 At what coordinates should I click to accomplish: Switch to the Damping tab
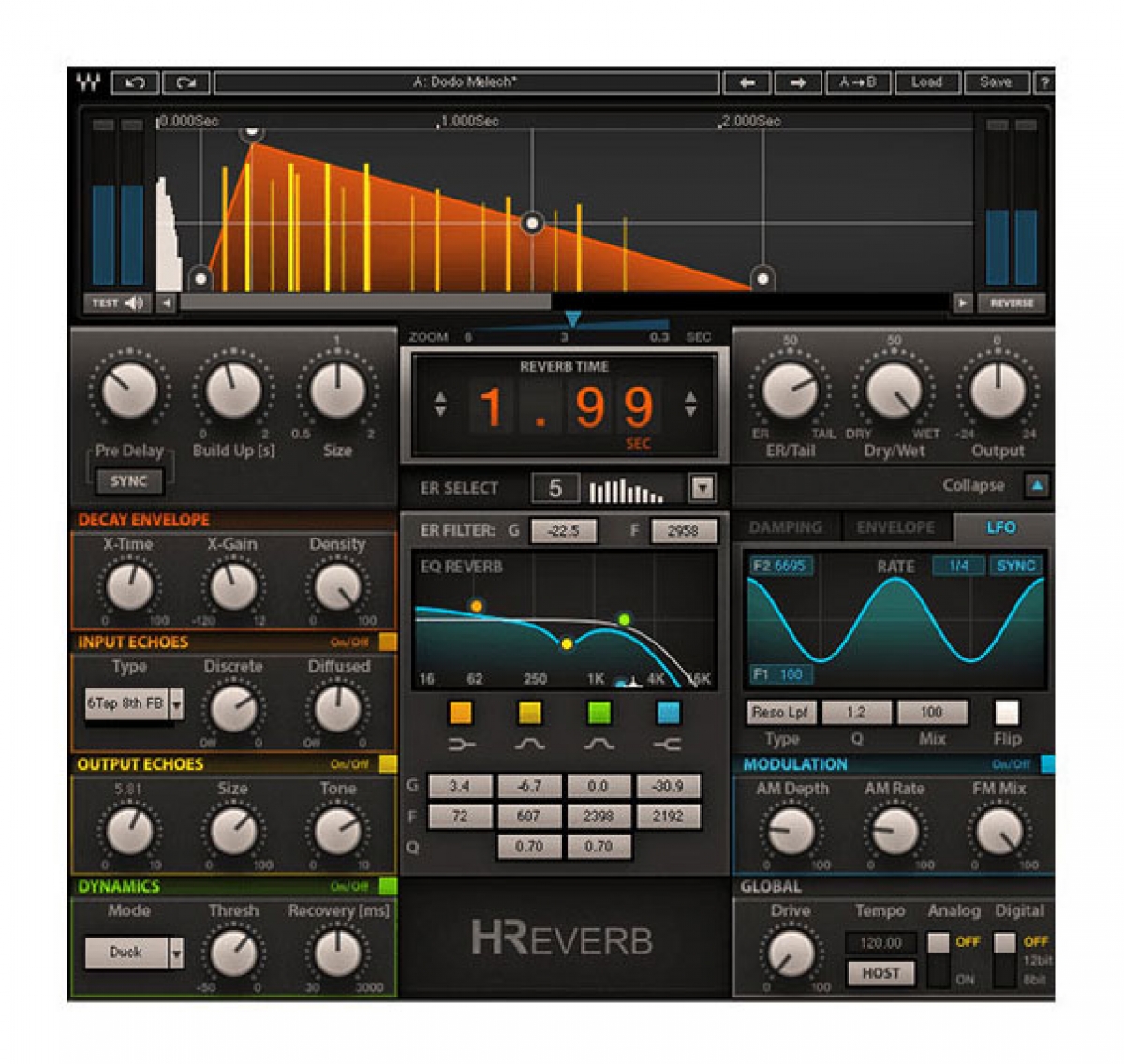785,527
